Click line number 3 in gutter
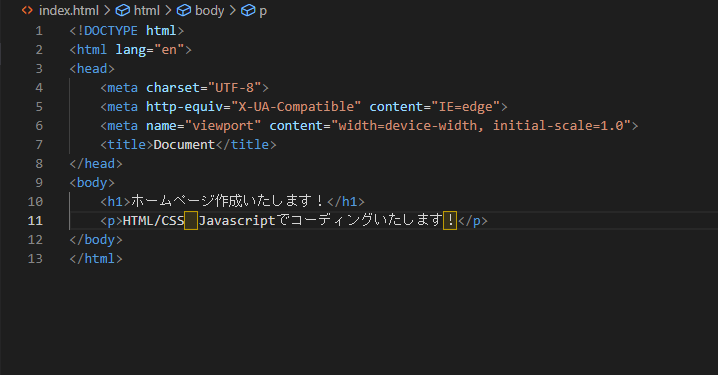 pyautogui.click(x=39, y=69)
